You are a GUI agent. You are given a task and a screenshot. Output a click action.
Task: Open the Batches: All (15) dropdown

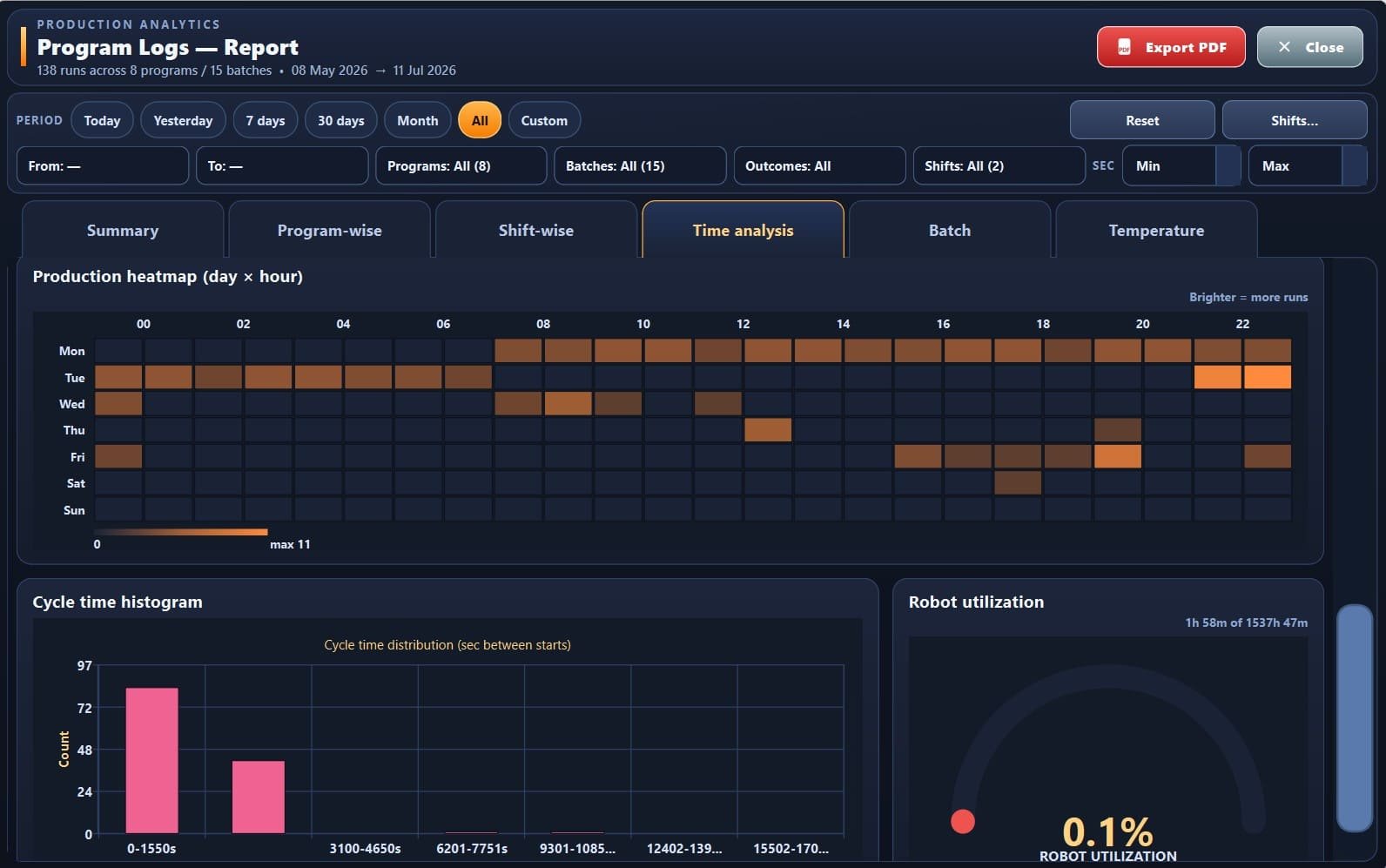pyautogui.click(x=640, y=165)
